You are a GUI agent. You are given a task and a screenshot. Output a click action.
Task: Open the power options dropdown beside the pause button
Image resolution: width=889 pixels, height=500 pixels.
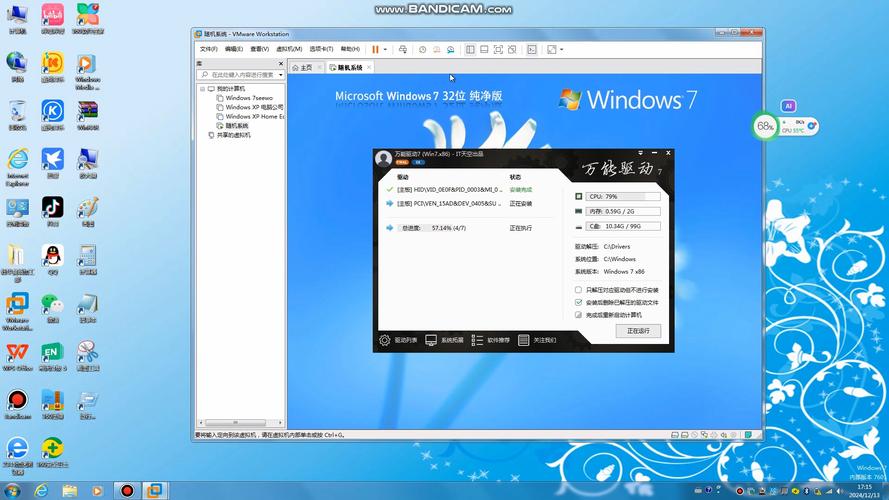386,50
